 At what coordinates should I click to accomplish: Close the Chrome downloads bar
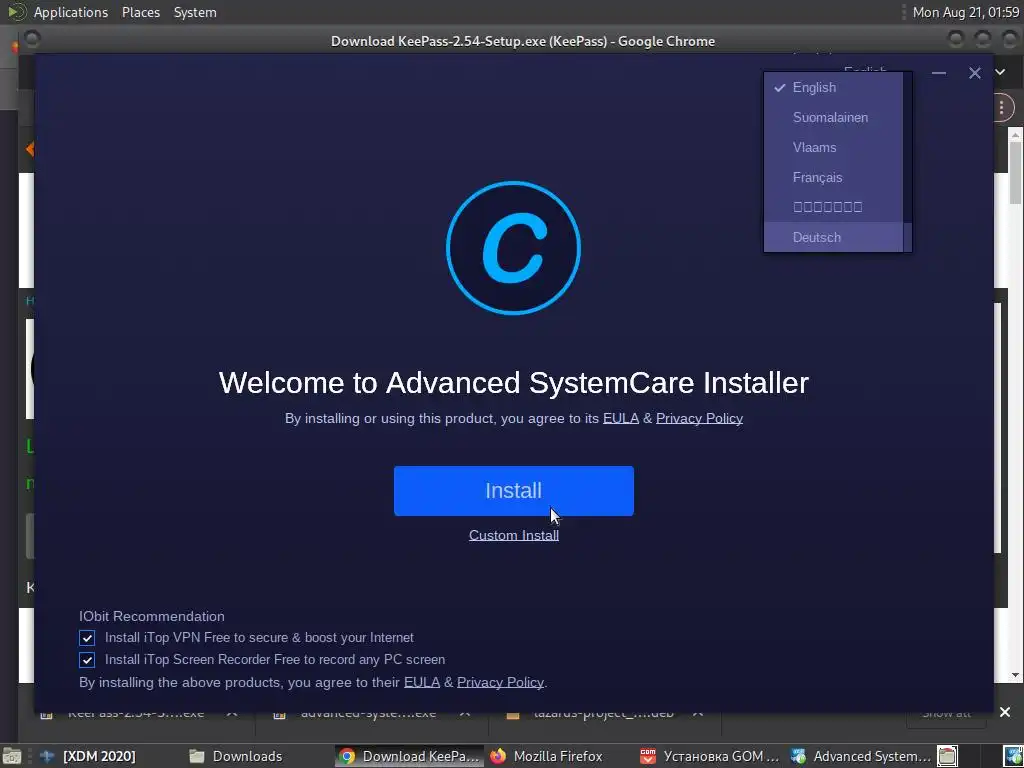(1004, 712)
